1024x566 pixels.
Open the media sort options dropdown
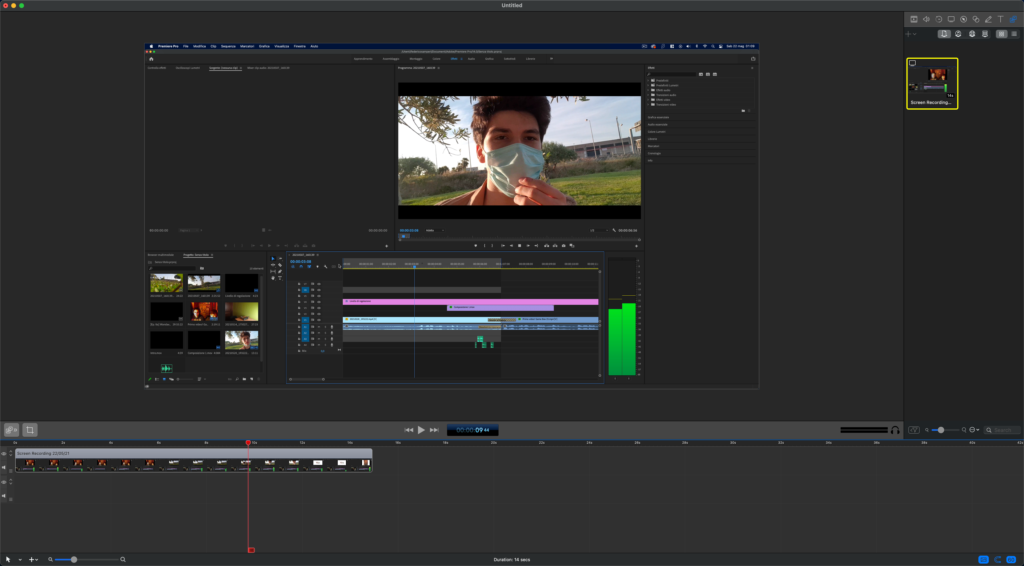click(x=974, y=430)
